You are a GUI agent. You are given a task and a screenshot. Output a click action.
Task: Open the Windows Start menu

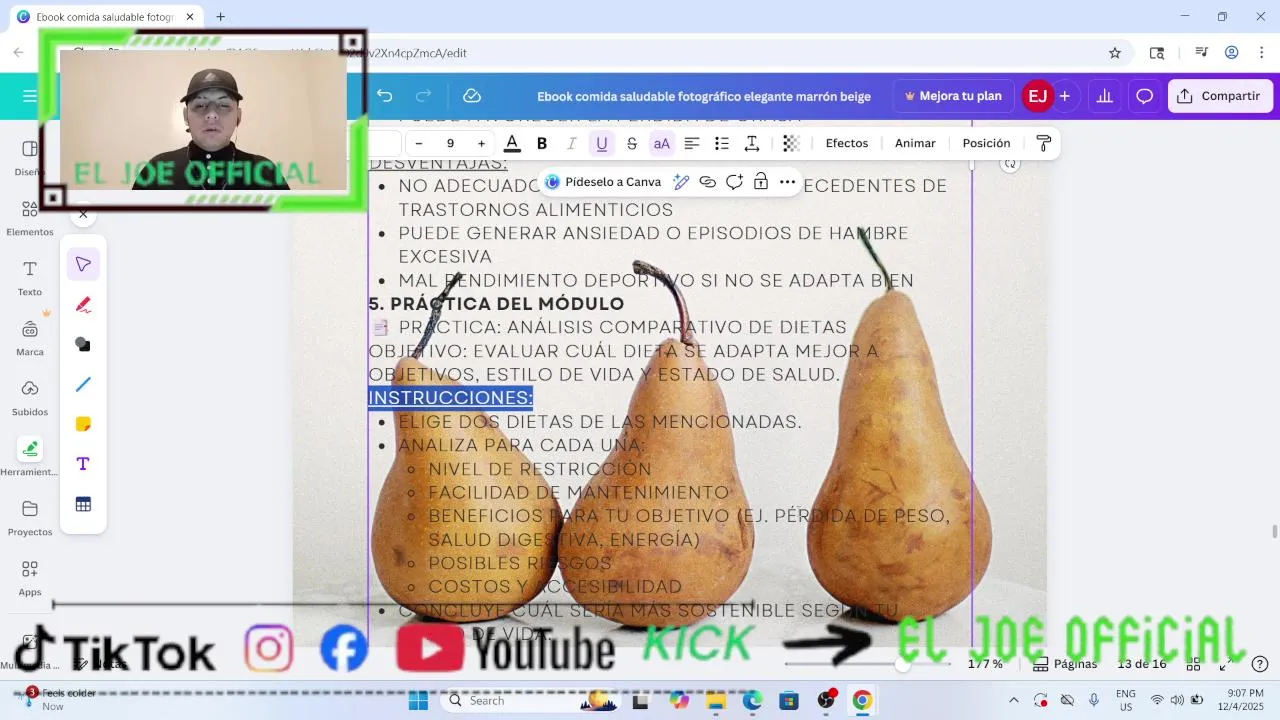(x=418, y=701)
